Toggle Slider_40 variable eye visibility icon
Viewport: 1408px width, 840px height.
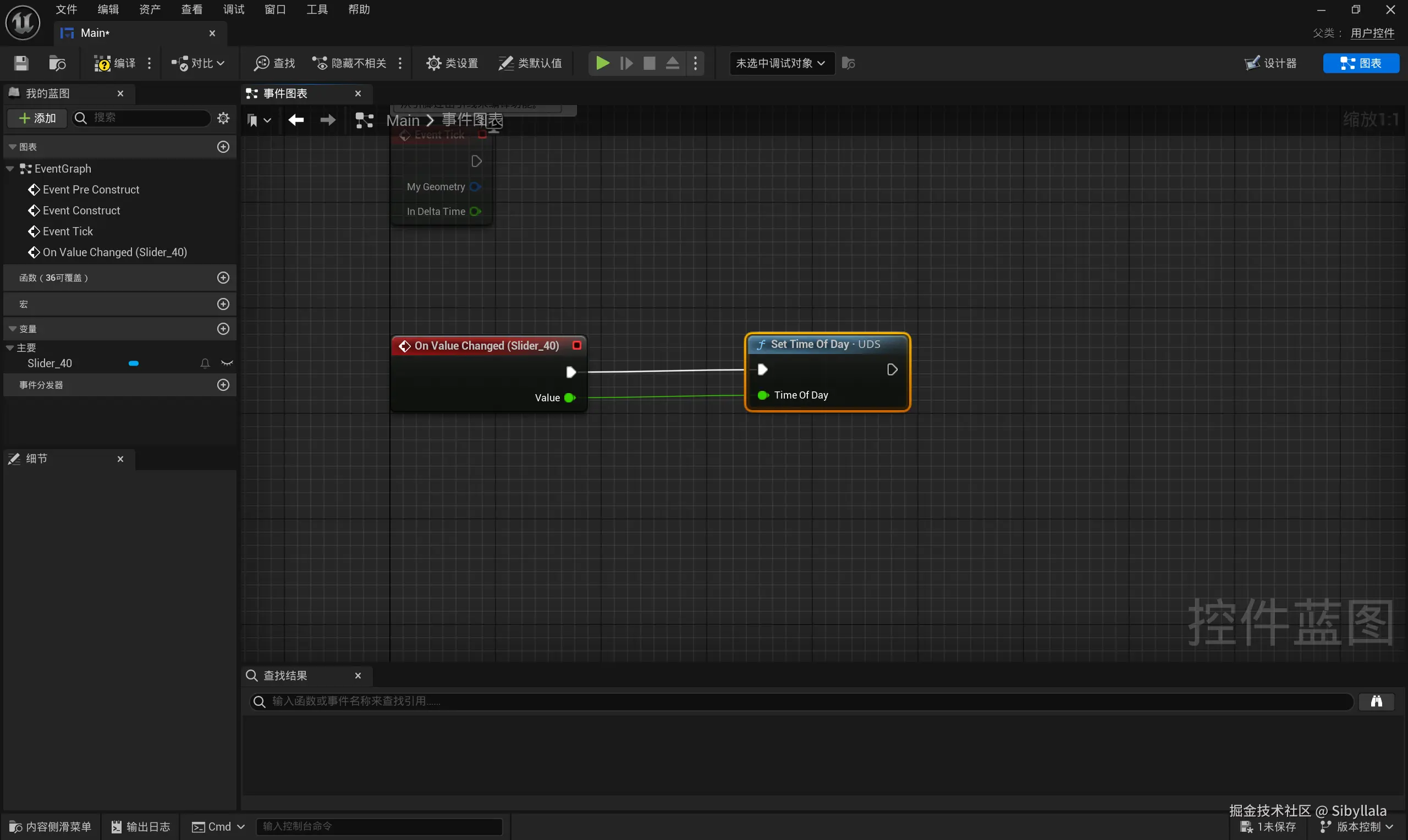click(x=227, y=363)
